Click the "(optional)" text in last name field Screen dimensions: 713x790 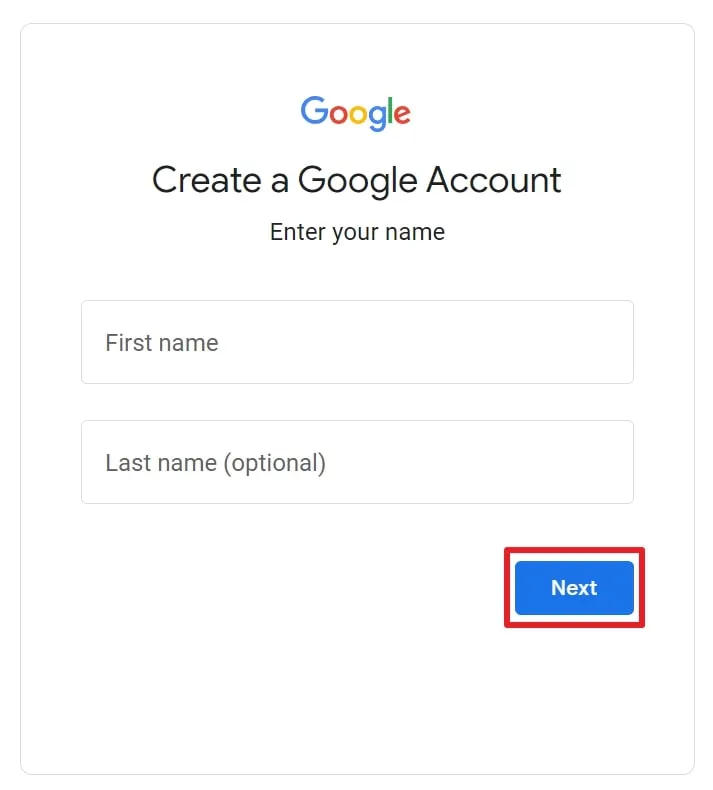point(275,463)
